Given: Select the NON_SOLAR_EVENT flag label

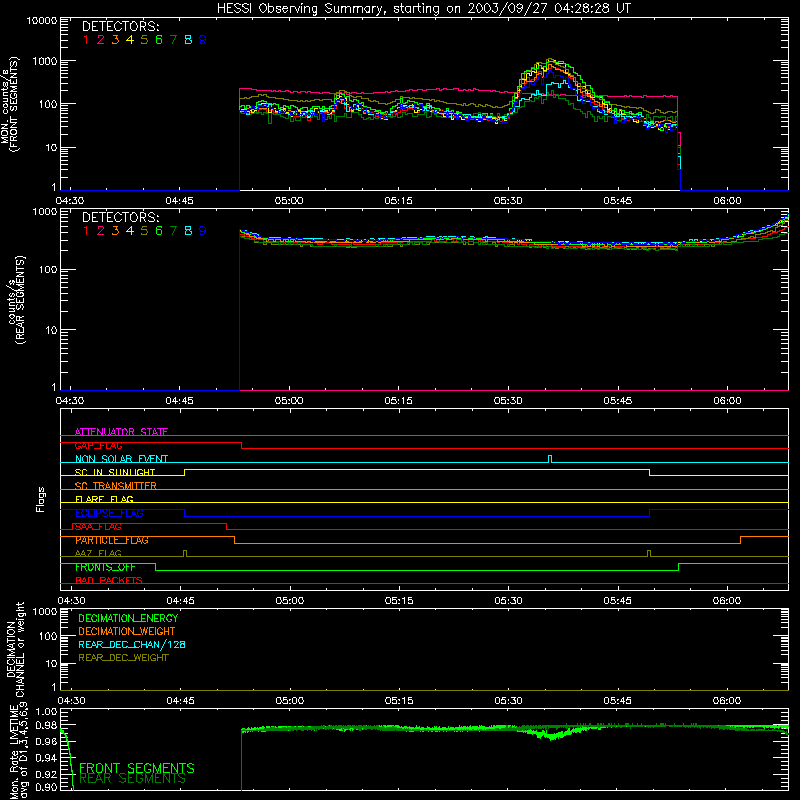Looking at the screenshot, I should (121, 459).
